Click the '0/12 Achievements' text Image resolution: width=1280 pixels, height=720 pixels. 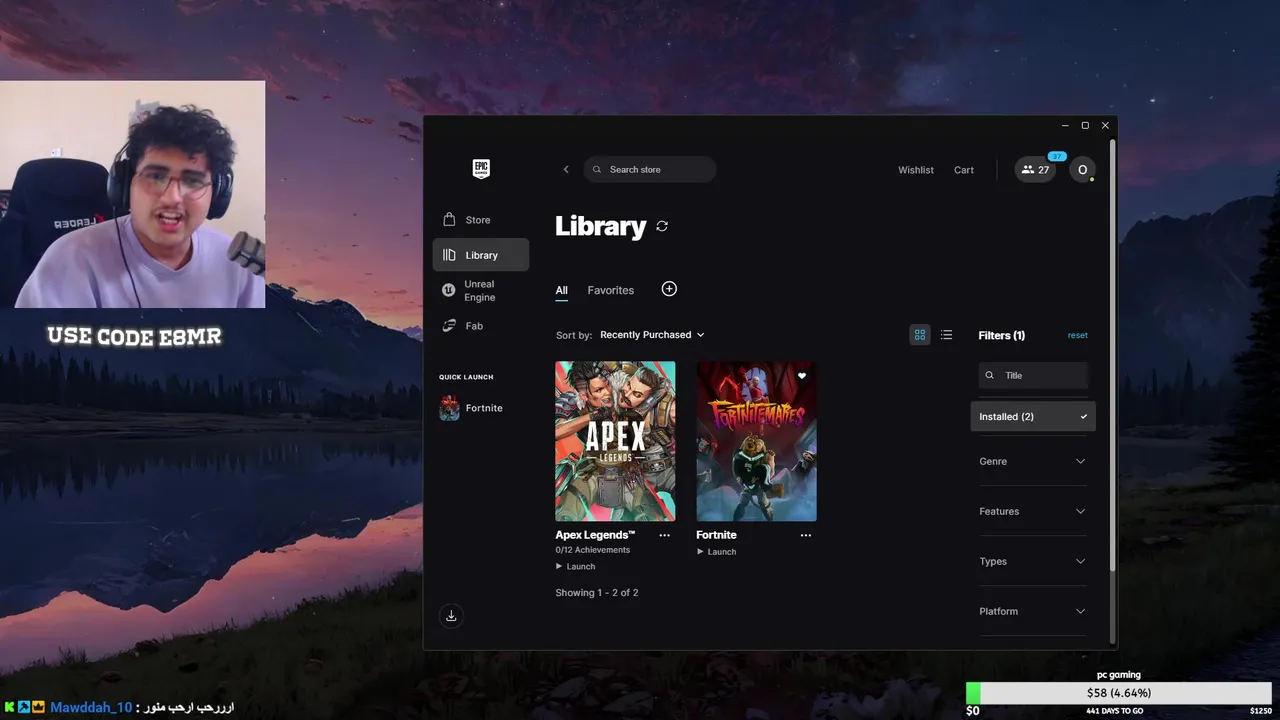[x=593, y=550]
